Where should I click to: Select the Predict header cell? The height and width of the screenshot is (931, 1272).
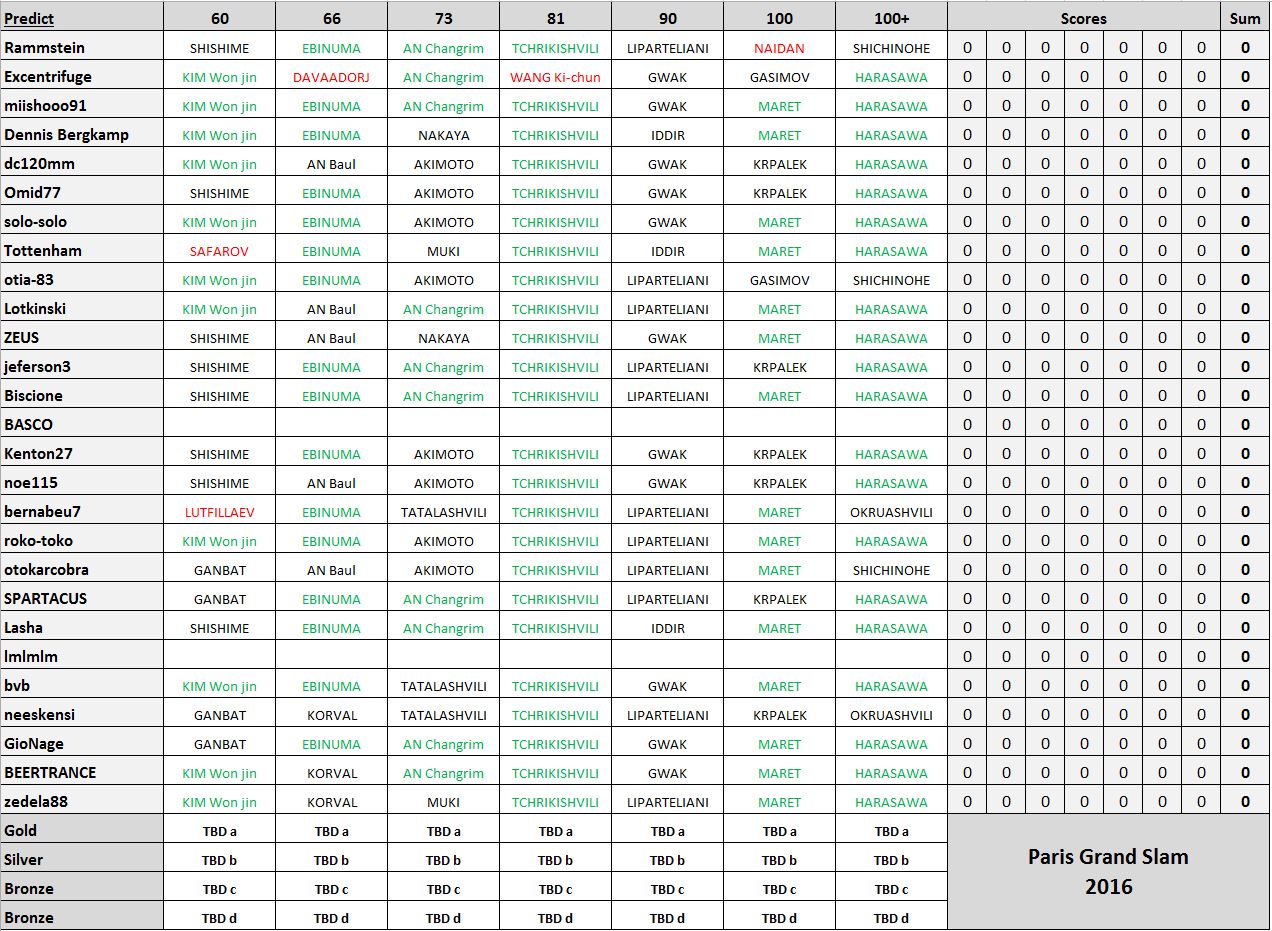[82, 18]
